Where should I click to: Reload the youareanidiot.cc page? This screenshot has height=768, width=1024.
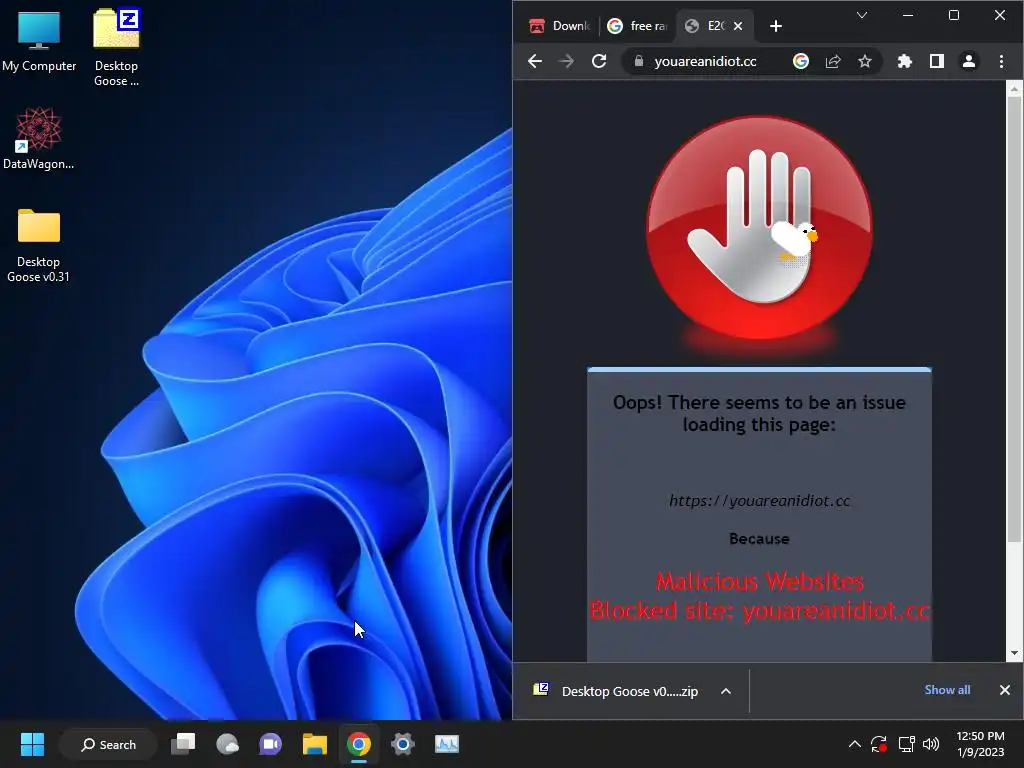(599, 61)
